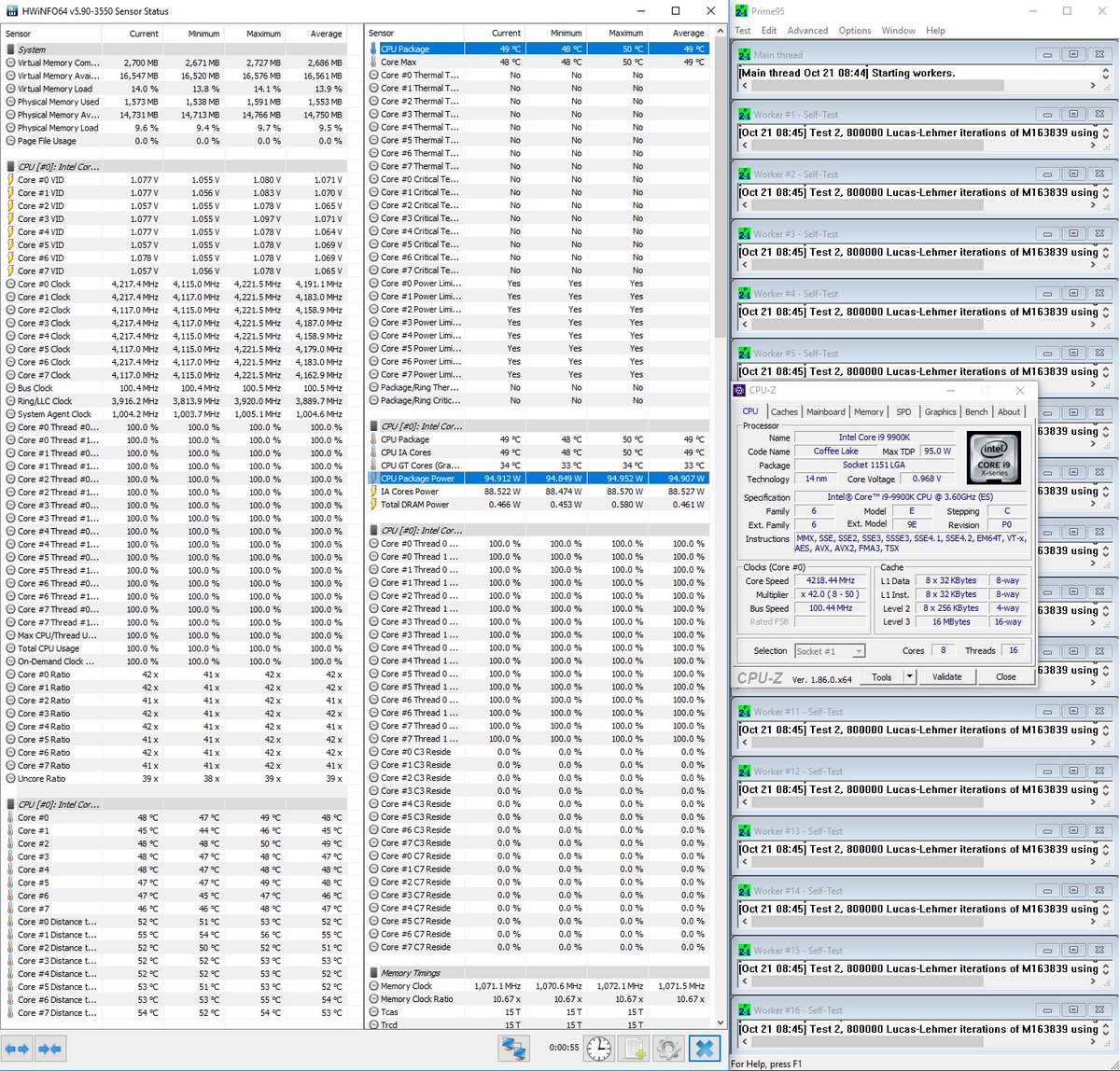Click the HWiNFO64 titlebar application icon
The image size is (1120, 1071).
[x=10, y=10]
